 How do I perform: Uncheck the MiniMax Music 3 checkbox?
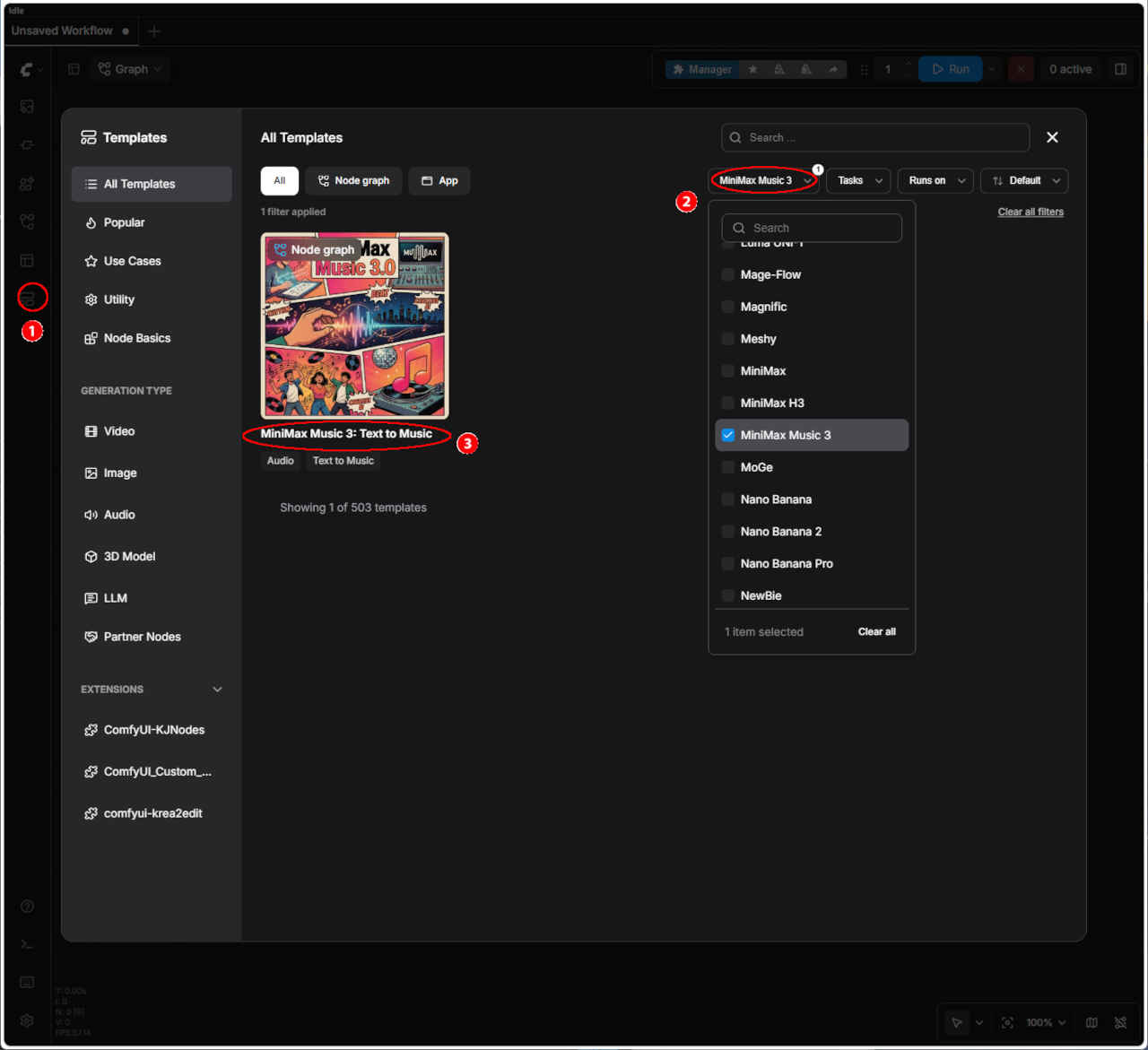728,435
